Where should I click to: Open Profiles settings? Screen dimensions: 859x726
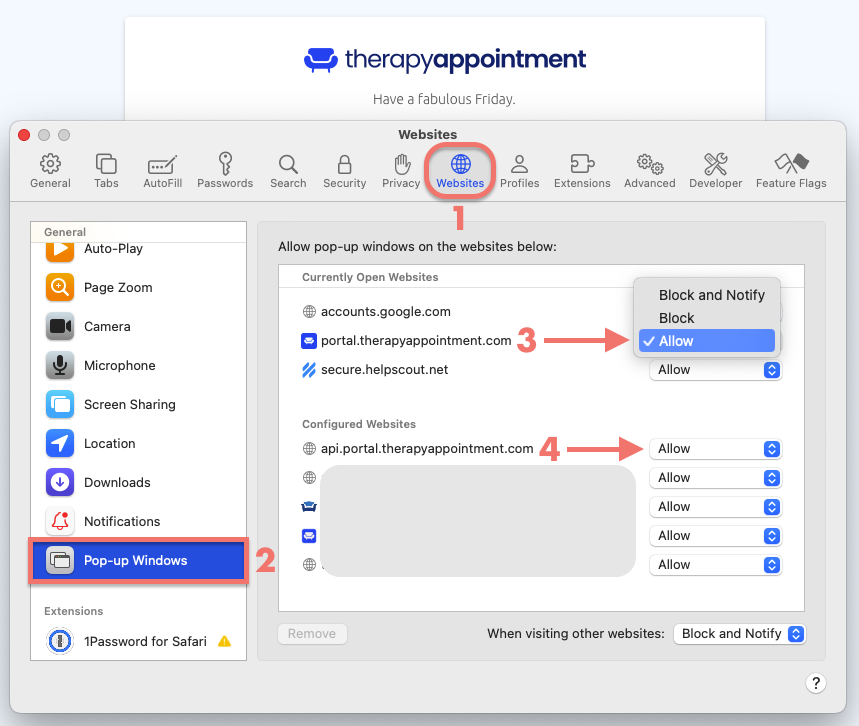(x=519, y=171)
